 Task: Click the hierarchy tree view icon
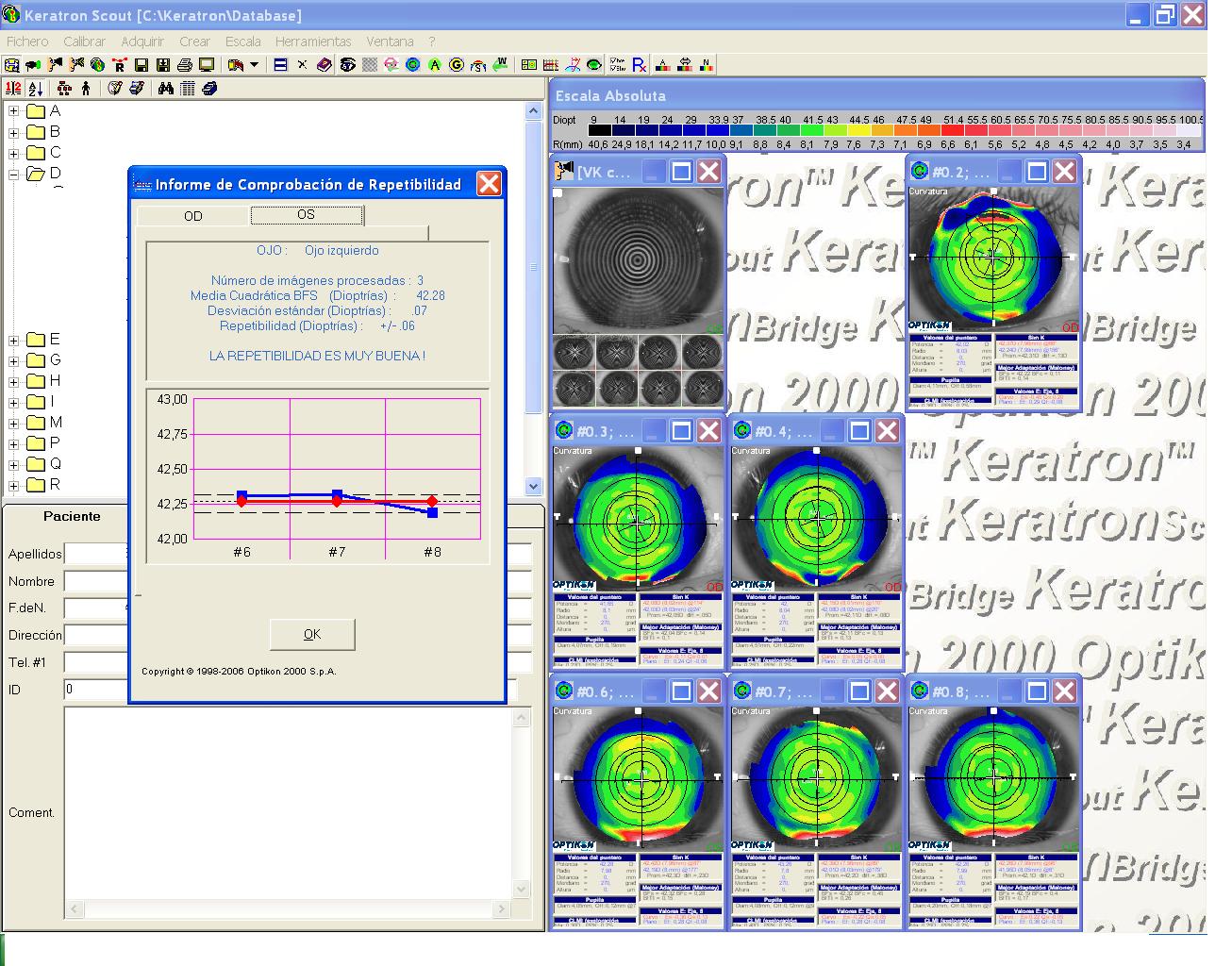click(x=64, y=89)
